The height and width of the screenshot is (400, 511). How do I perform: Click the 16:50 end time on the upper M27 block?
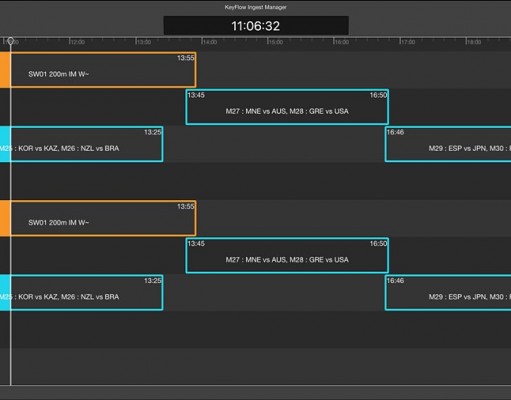point(378,95)
